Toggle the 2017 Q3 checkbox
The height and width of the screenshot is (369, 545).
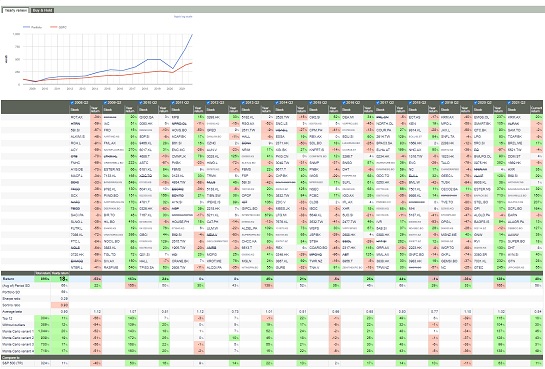378,103
